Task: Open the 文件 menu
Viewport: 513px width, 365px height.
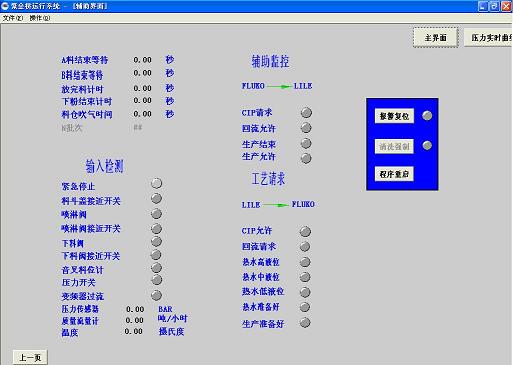Action: (x=13, y=18)
